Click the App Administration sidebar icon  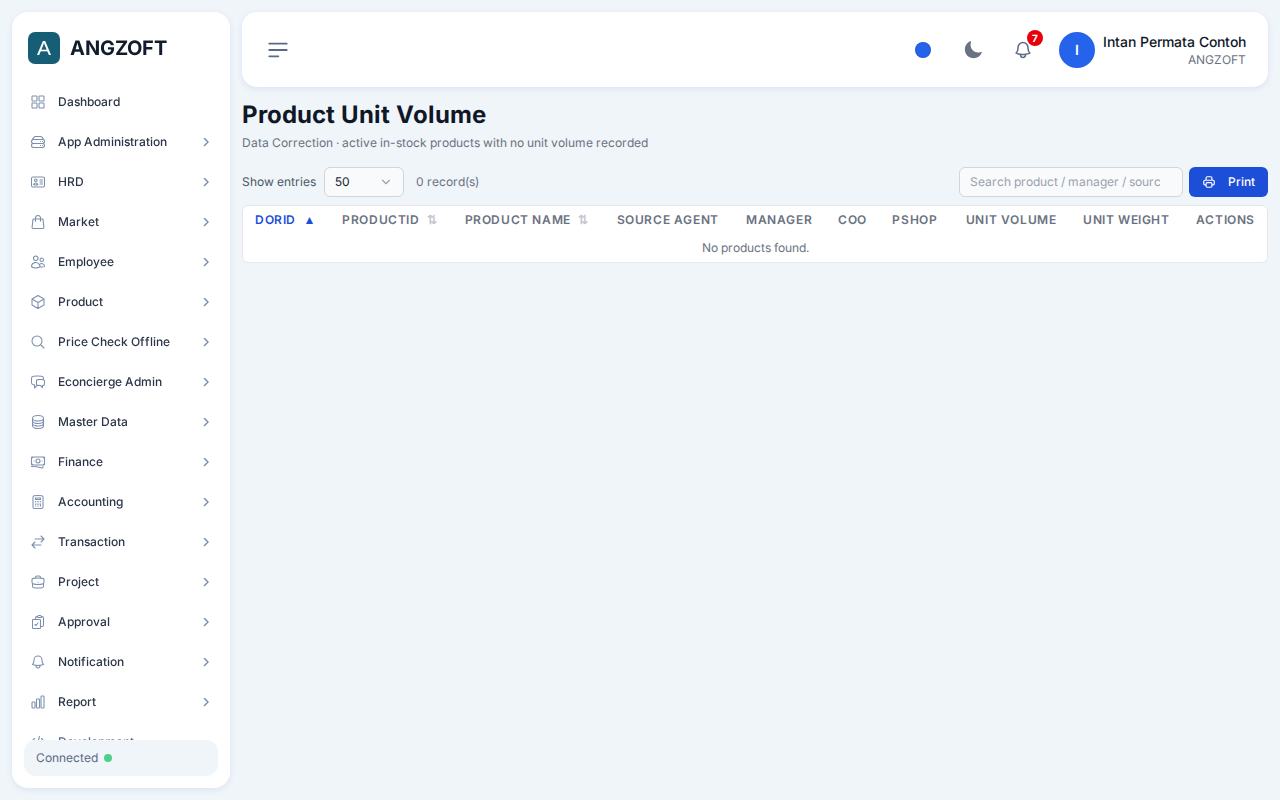tap(38, 142)
